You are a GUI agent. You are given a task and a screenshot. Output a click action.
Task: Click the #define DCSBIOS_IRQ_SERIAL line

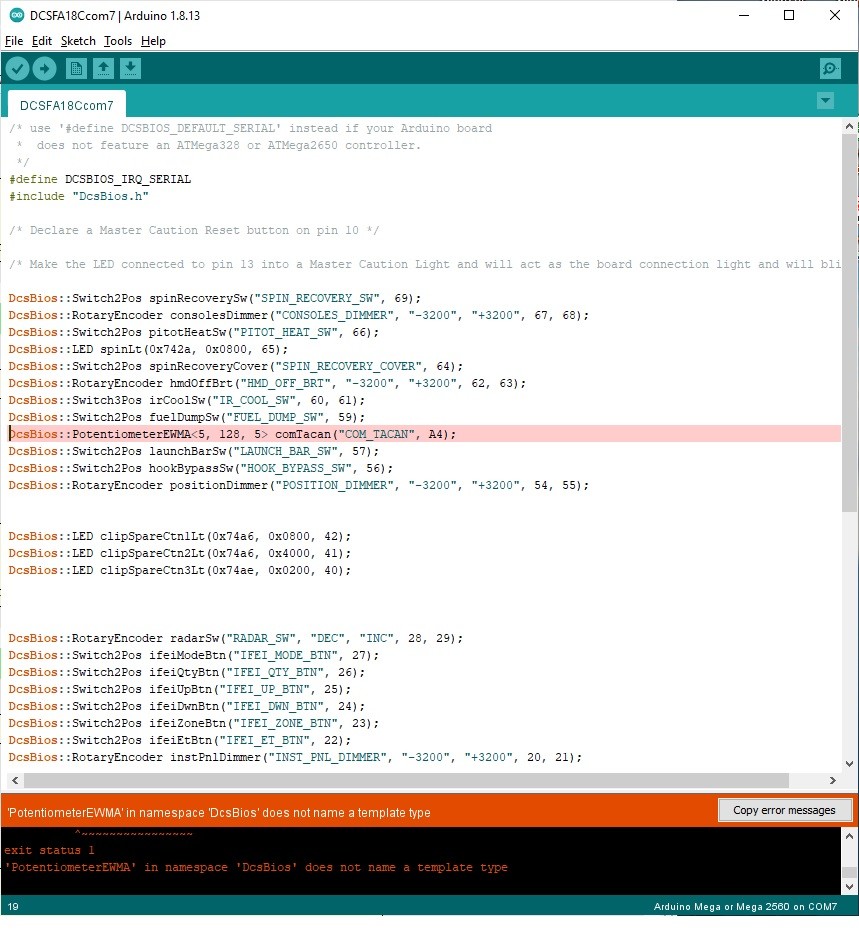pyautogui.click(x=100, y=179)
